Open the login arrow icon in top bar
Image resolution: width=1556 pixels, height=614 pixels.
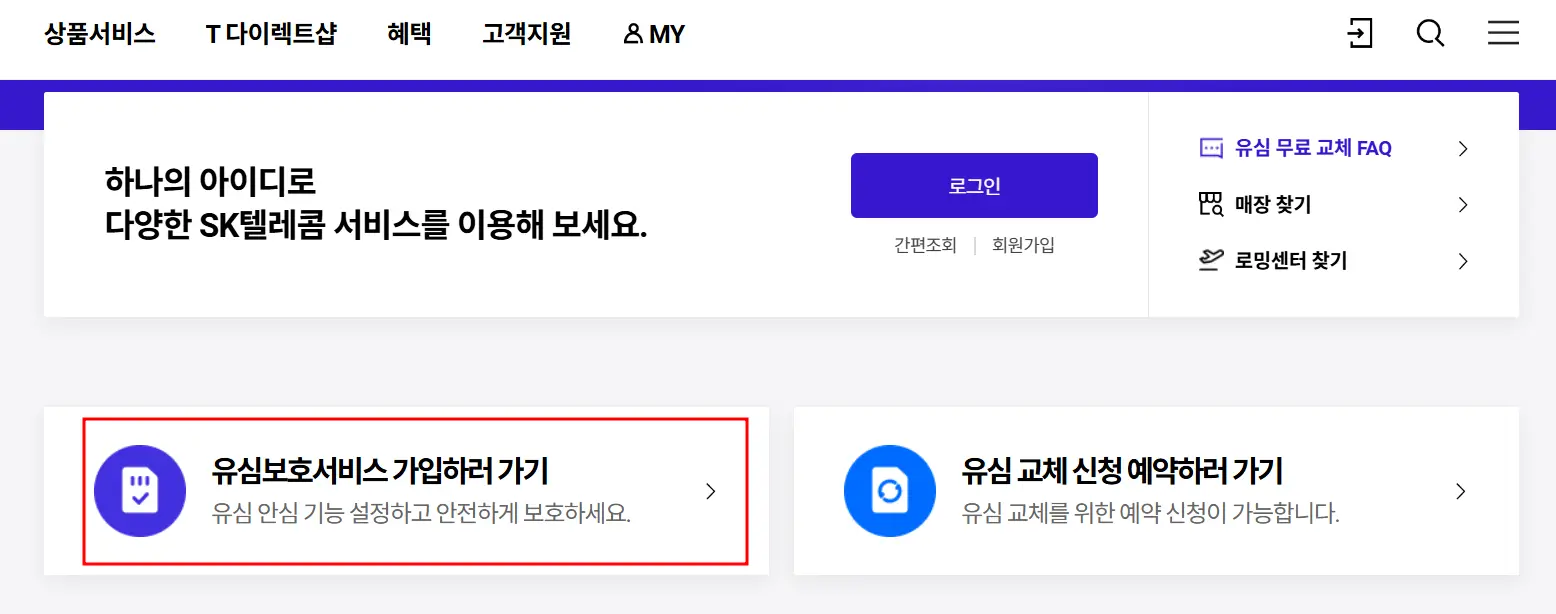(x=1360, y=33)
